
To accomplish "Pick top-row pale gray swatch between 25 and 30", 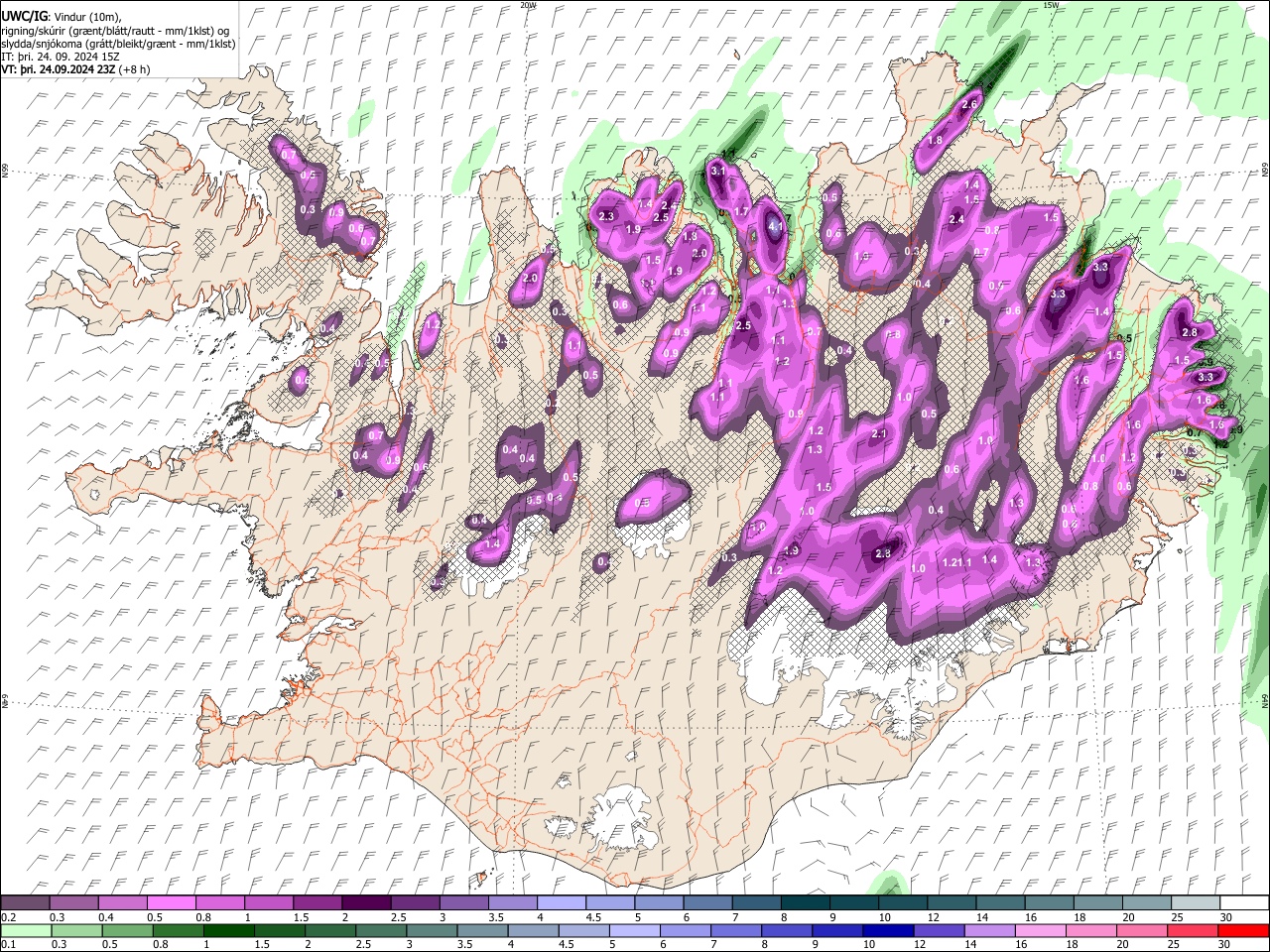I will click(x=1196, y=903).
